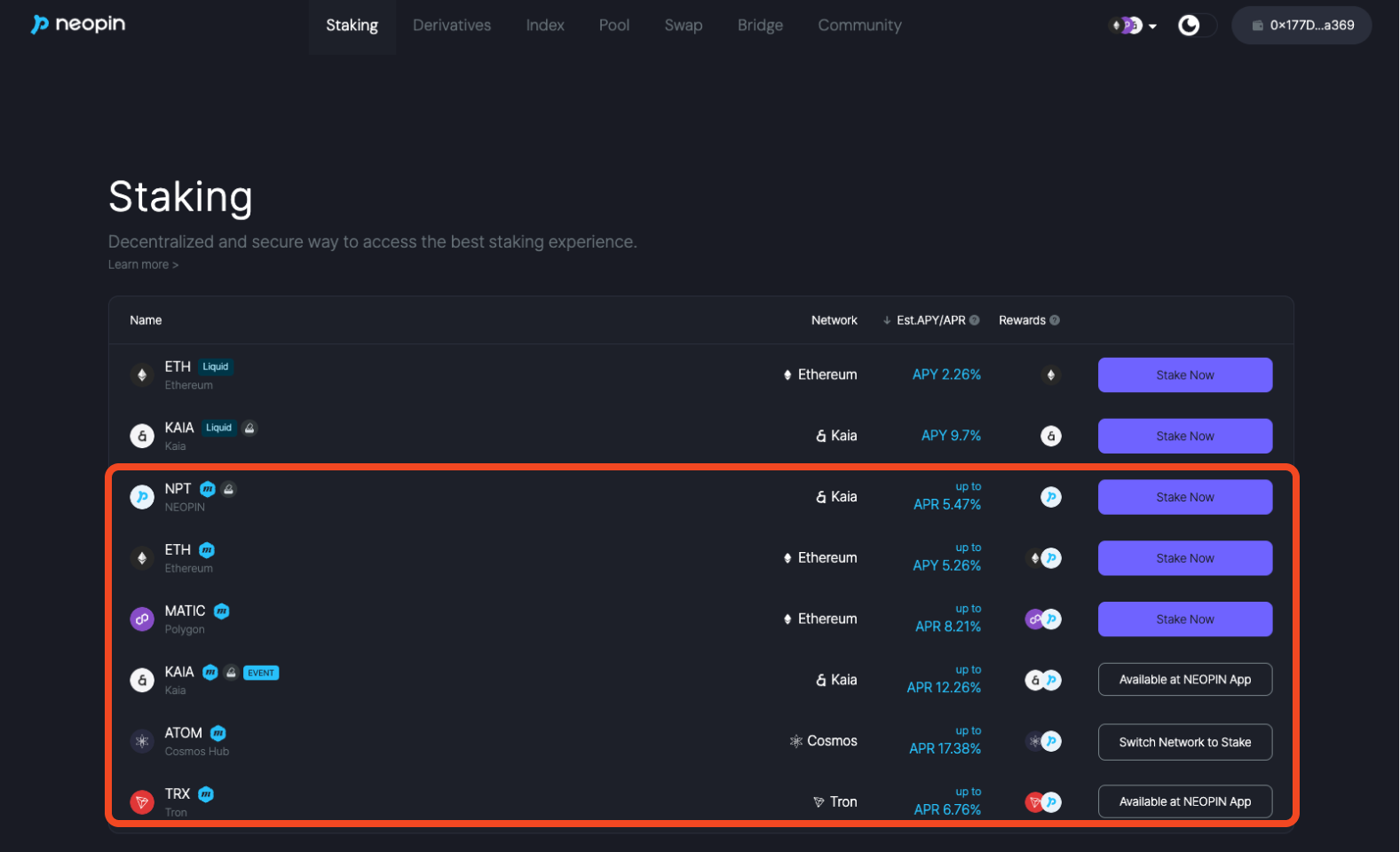1400x852 pixels.
Task: Open the Learn more link
Action: coord(143,264)
